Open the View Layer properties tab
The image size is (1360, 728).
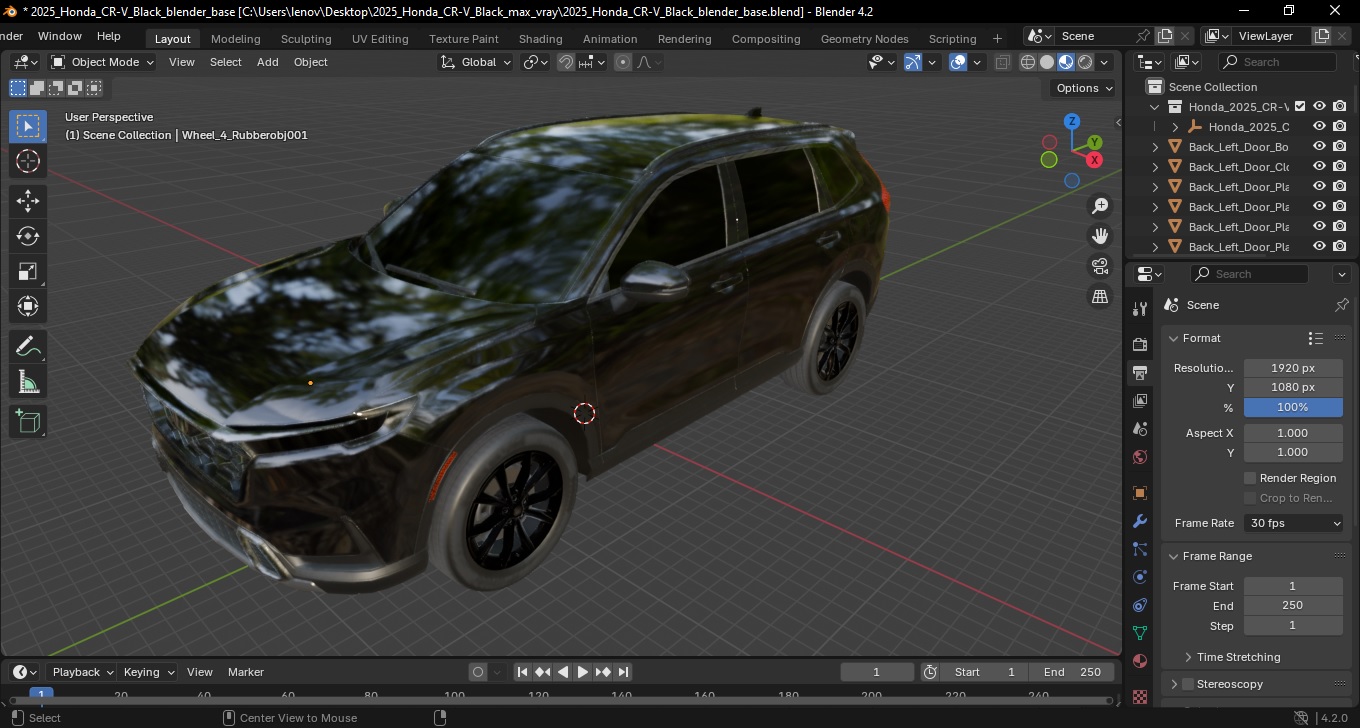(1140, 401)
